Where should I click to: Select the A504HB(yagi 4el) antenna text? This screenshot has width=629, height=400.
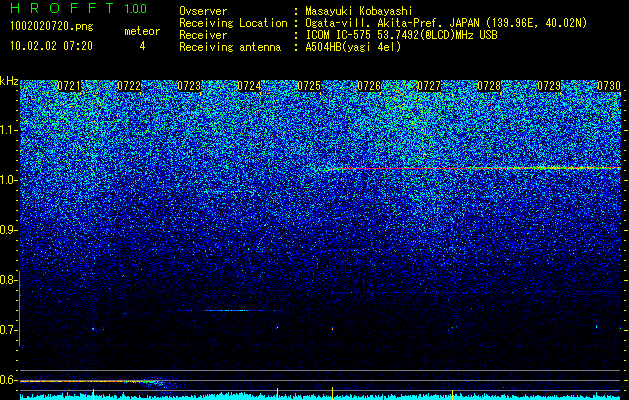[x=353, y=47]
